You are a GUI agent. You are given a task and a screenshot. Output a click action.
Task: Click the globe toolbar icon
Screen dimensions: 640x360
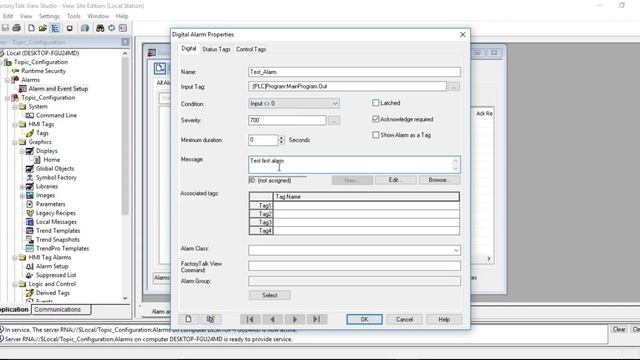click(84, 28)
